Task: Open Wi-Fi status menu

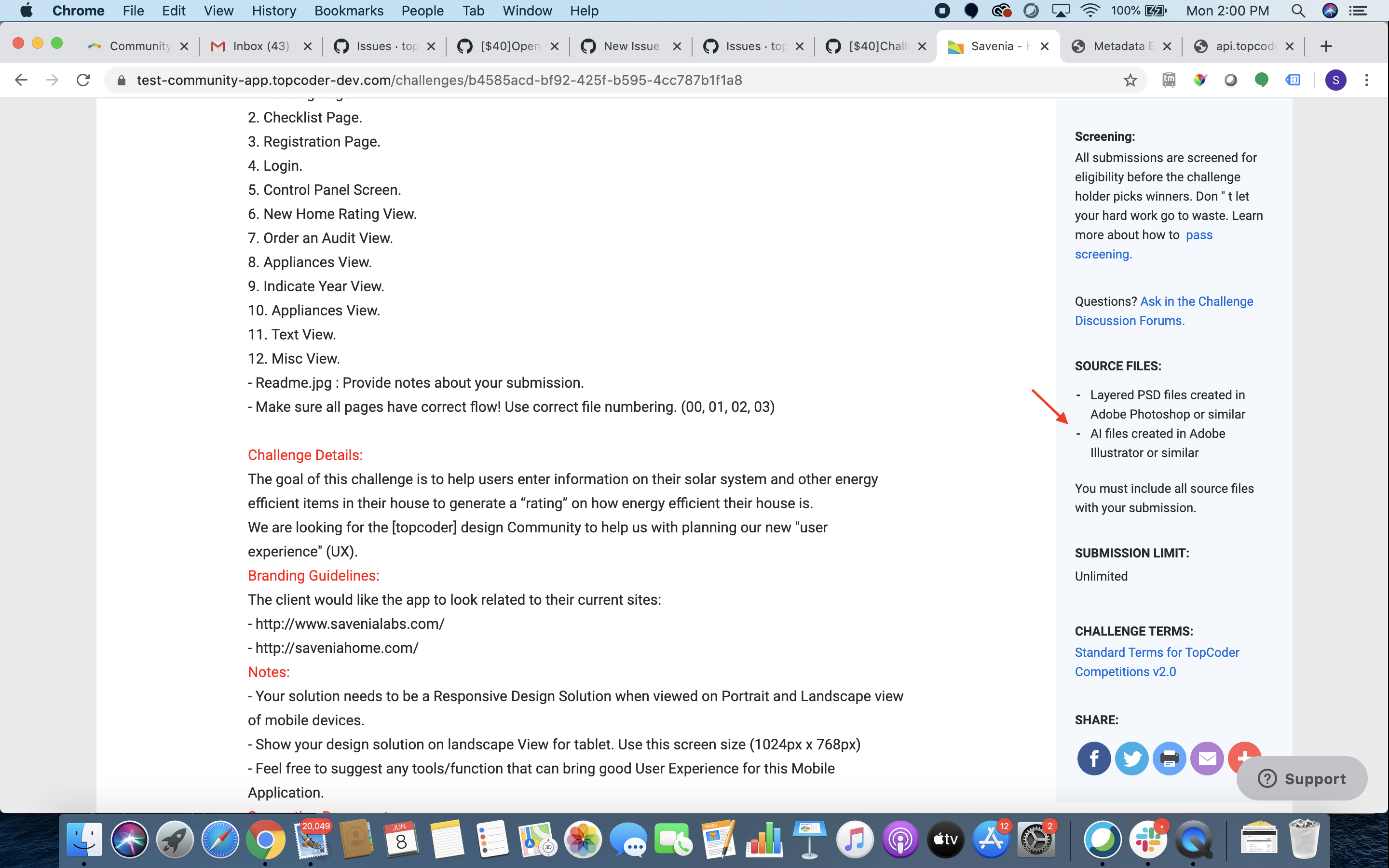Action: 1089,11
